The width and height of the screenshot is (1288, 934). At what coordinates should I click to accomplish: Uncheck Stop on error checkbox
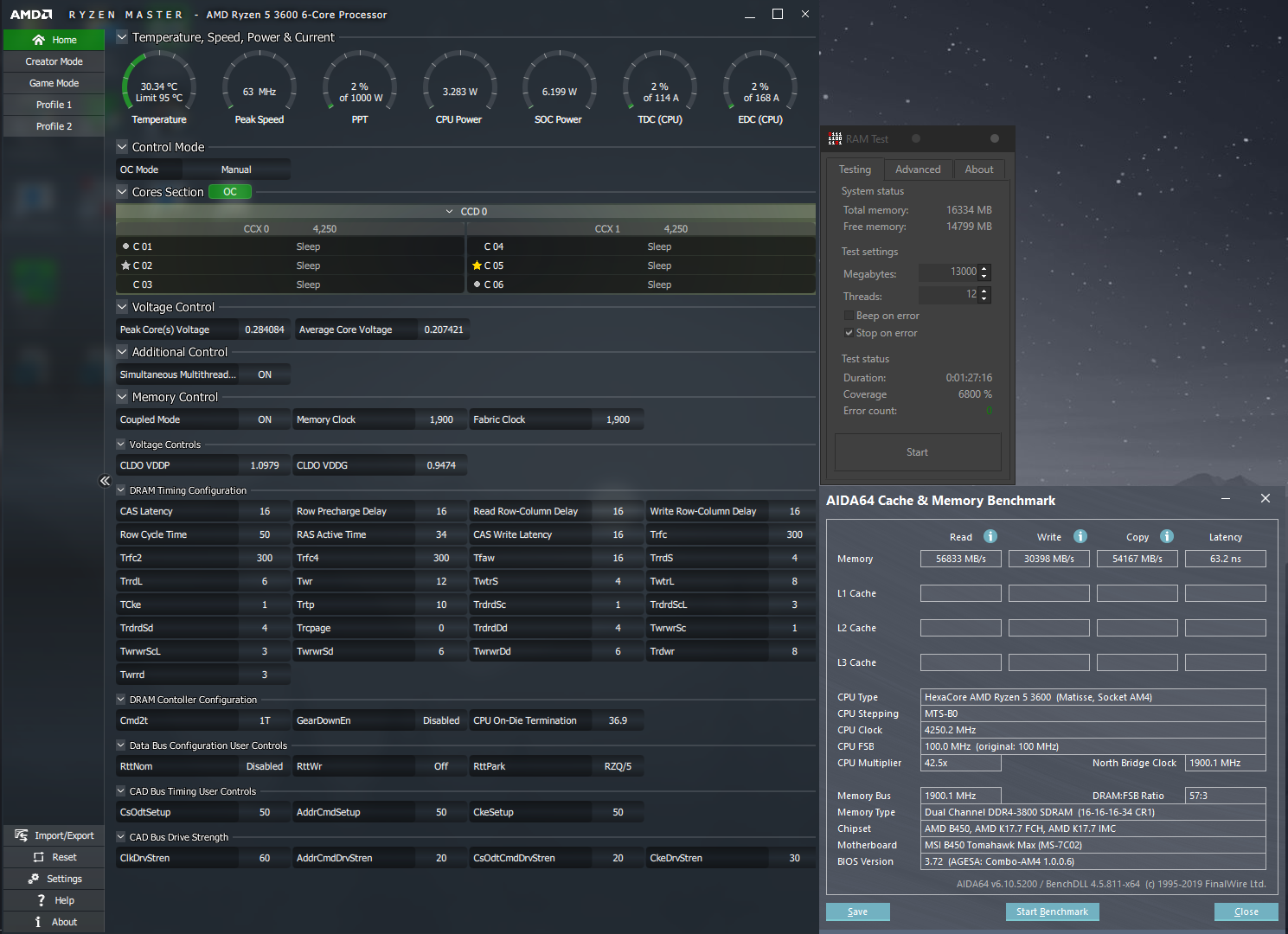pyautogui.click(x=849, y=333)
